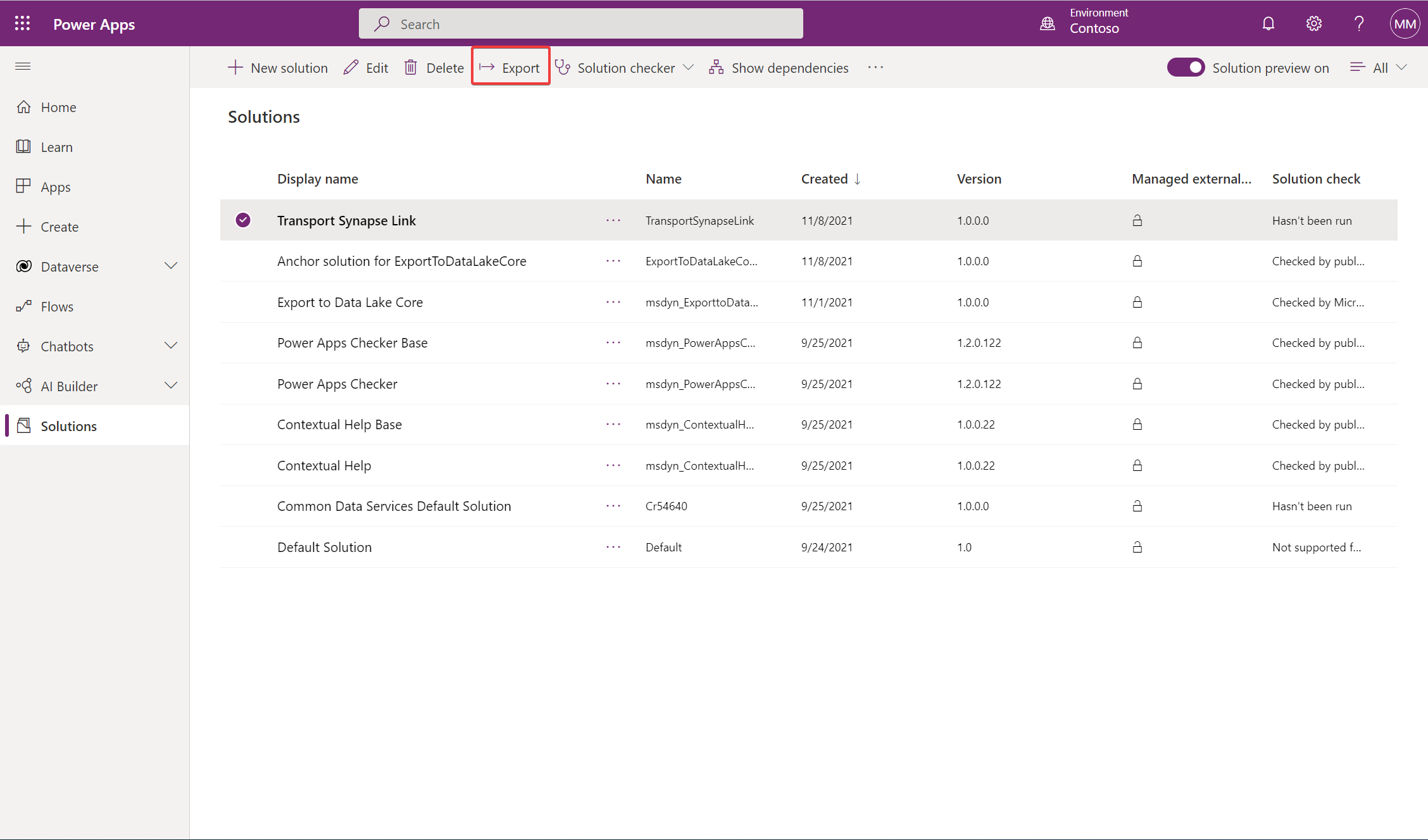The image size is (1428, 840).
Task: Click the New solution icon
Action: [233, 68]
